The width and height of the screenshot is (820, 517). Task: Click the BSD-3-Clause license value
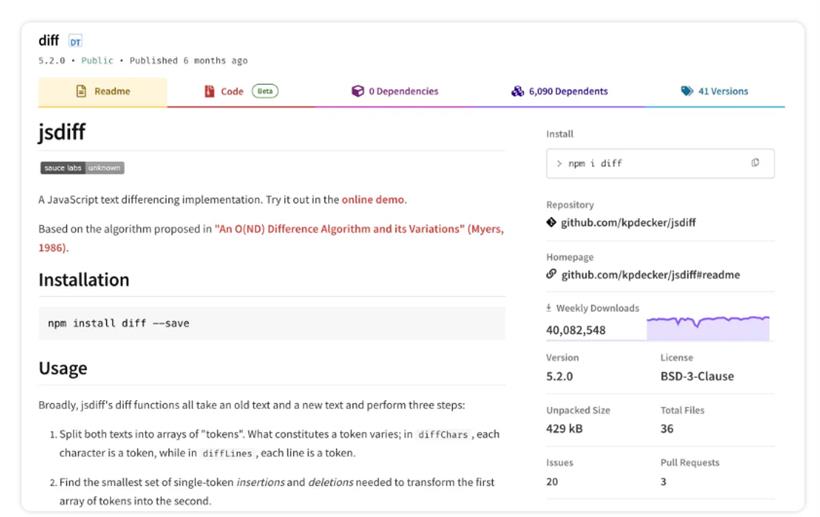pos(697,376)
